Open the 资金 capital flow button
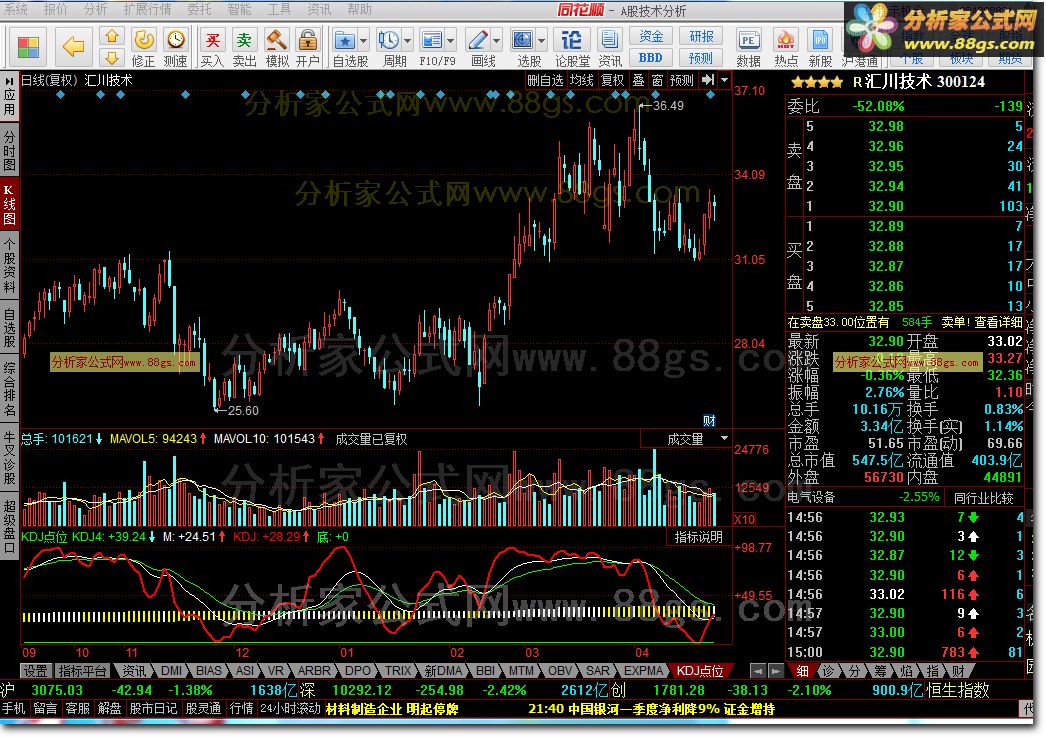 click(650, 37)
